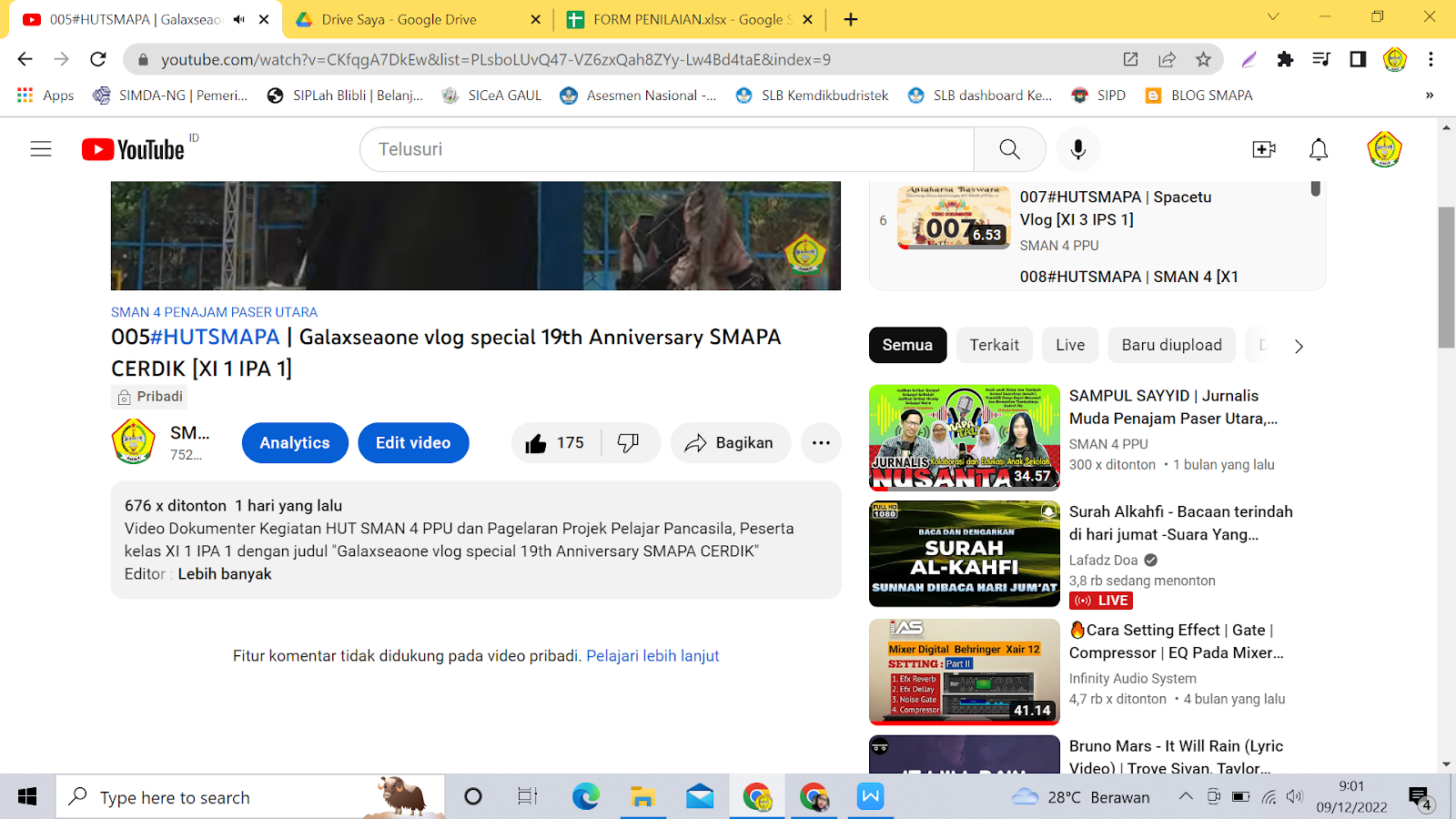Select the Live filter chip
The image size is (1456, 819).
pyautogui.click(x=1070, y=345)
